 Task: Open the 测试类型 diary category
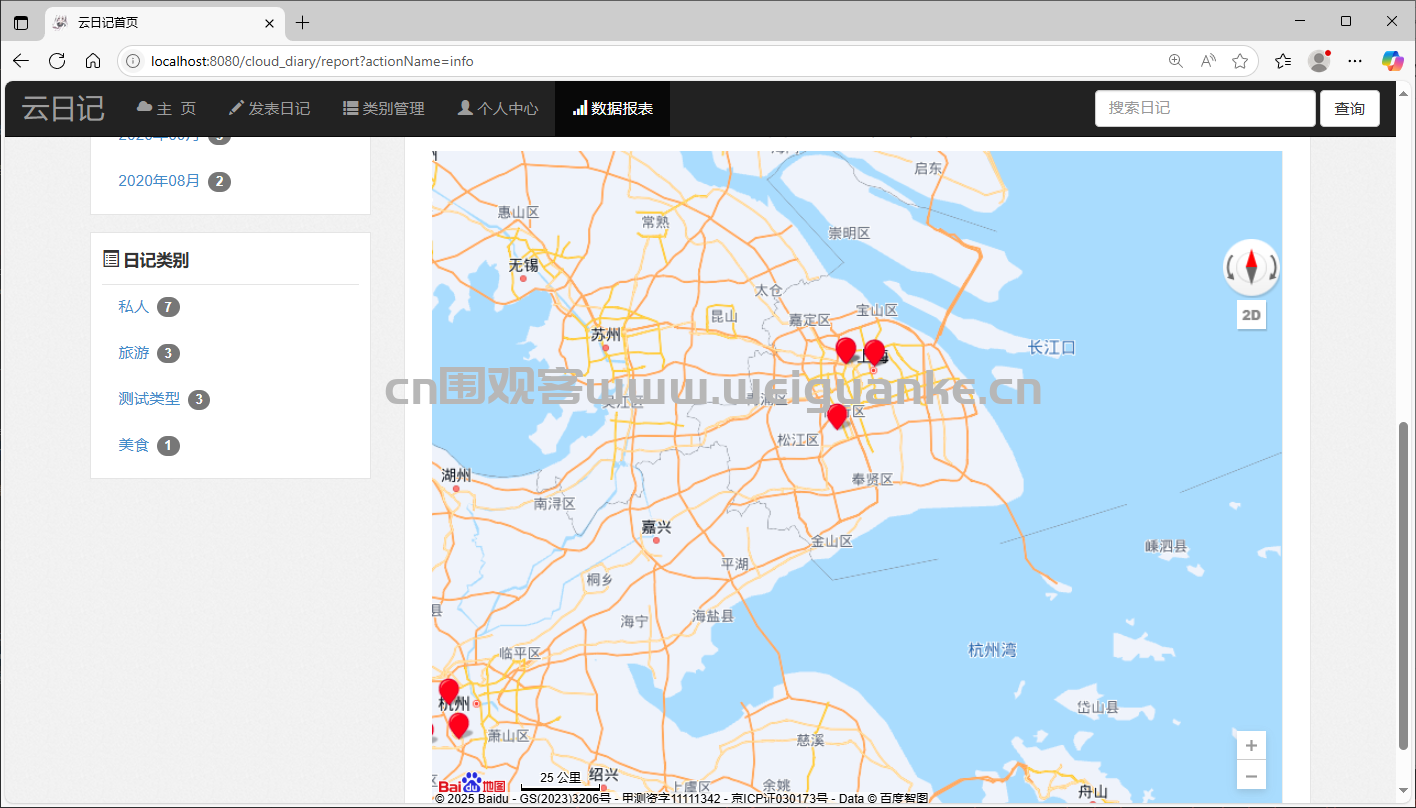[x=149, y=399]
